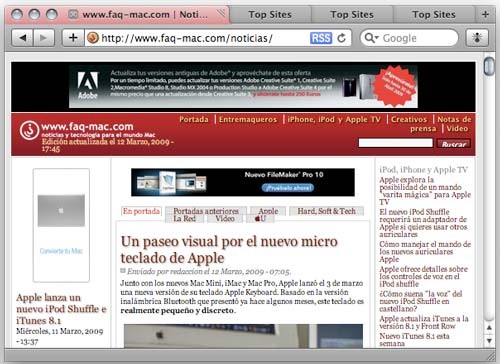Open a new tab with plus icon
This screenshot has width=500, height=364.
click(x=485, y=14)
